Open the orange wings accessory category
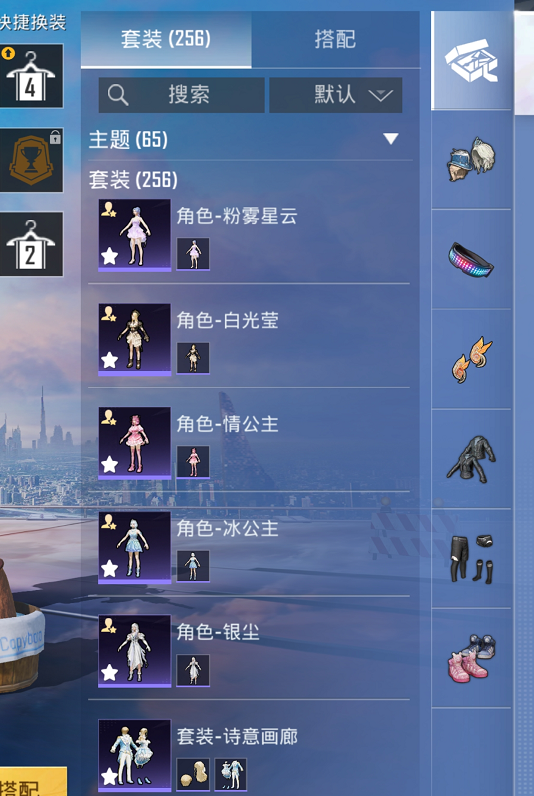534x796 pixels. click(471, 358)
